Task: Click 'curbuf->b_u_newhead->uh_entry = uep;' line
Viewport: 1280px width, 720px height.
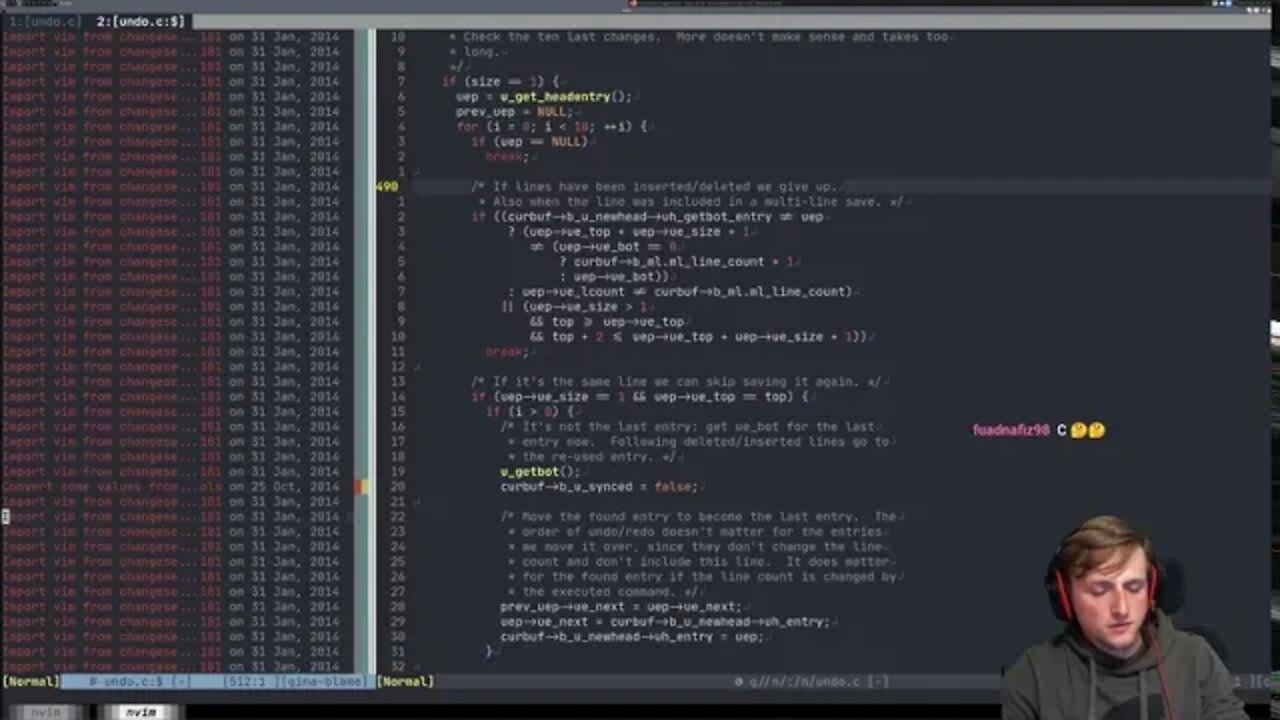Action: [632, 636]
